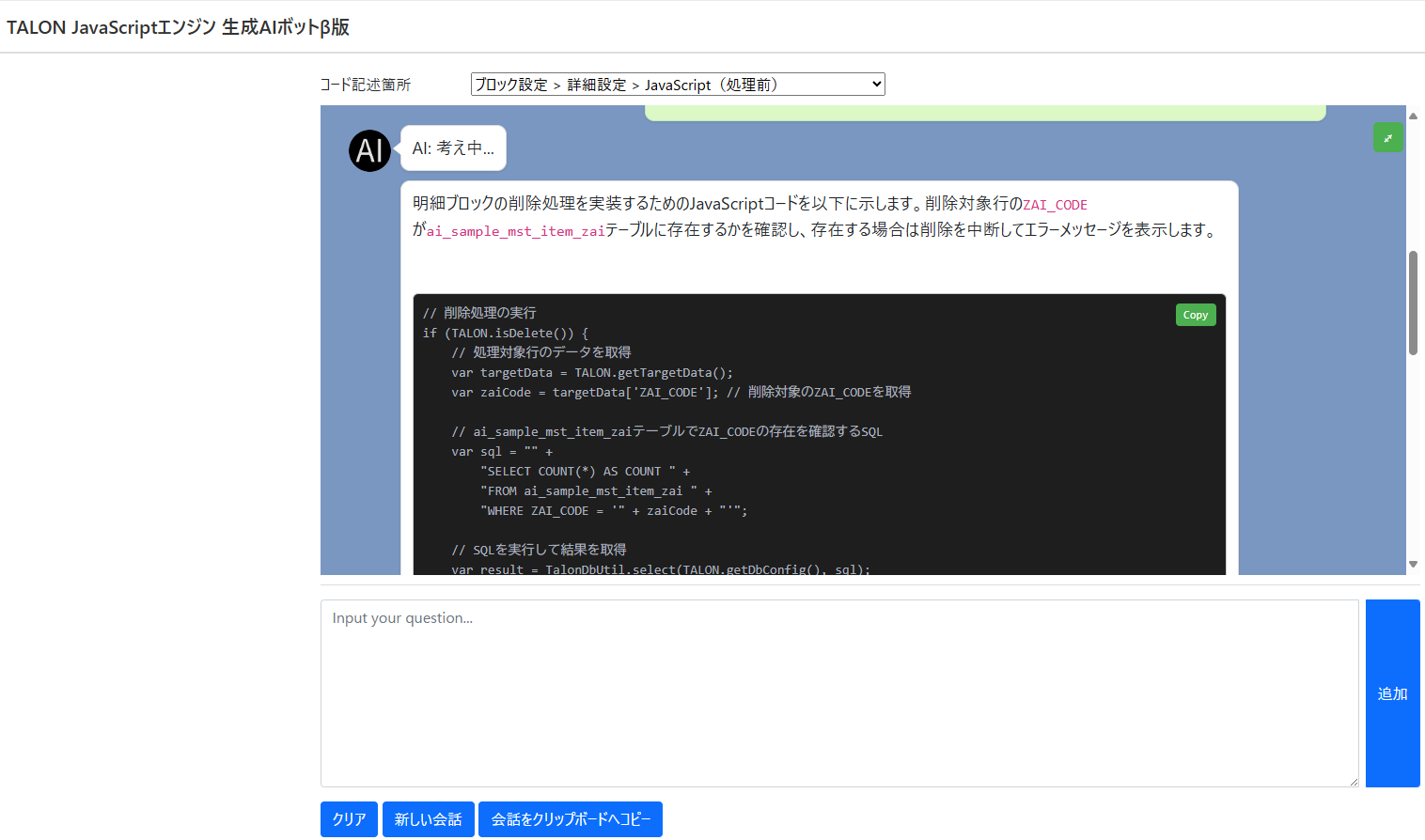Click the コード記述箇所 label
This screenshot has height=840, width=1425.
coord(365,85)
